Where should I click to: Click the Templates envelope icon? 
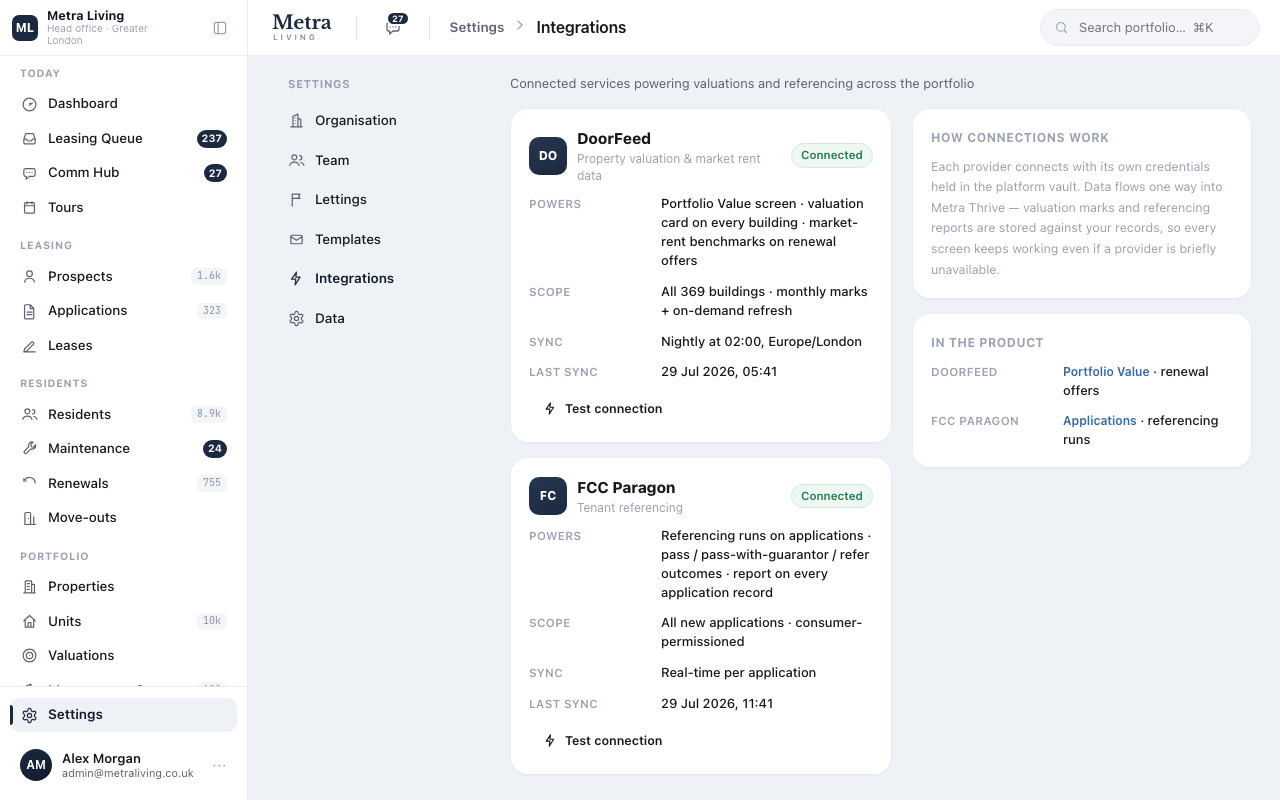296,240
